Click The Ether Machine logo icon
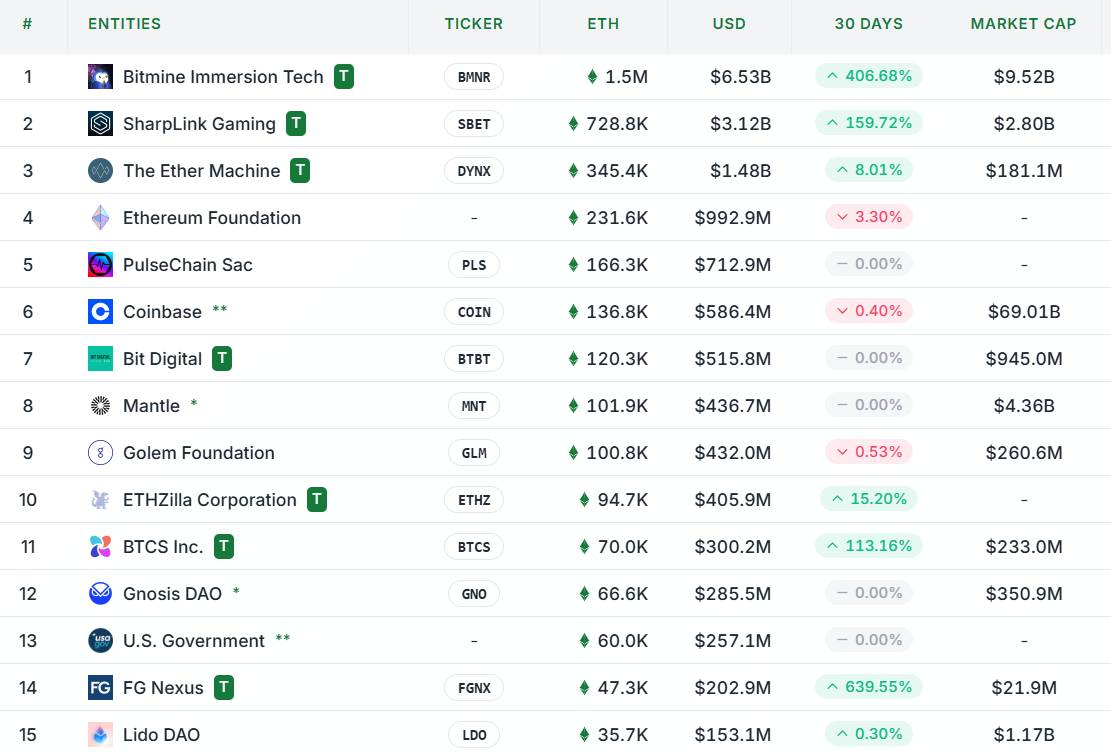 [x=100, y=171]
